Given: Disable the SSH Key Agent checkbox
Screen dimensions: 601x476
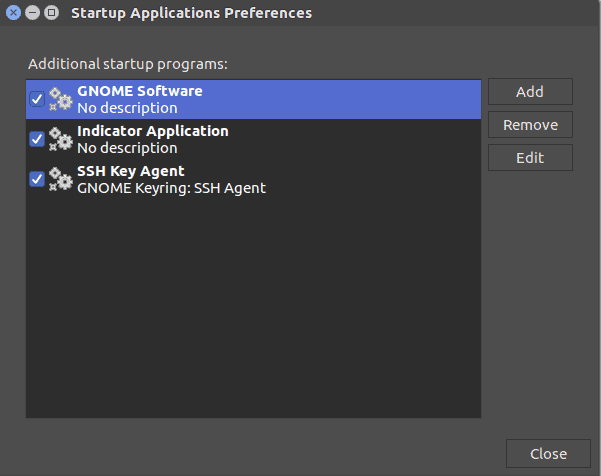Looking at the screenshot, I should pyautogui.click(x=37, y=179).
